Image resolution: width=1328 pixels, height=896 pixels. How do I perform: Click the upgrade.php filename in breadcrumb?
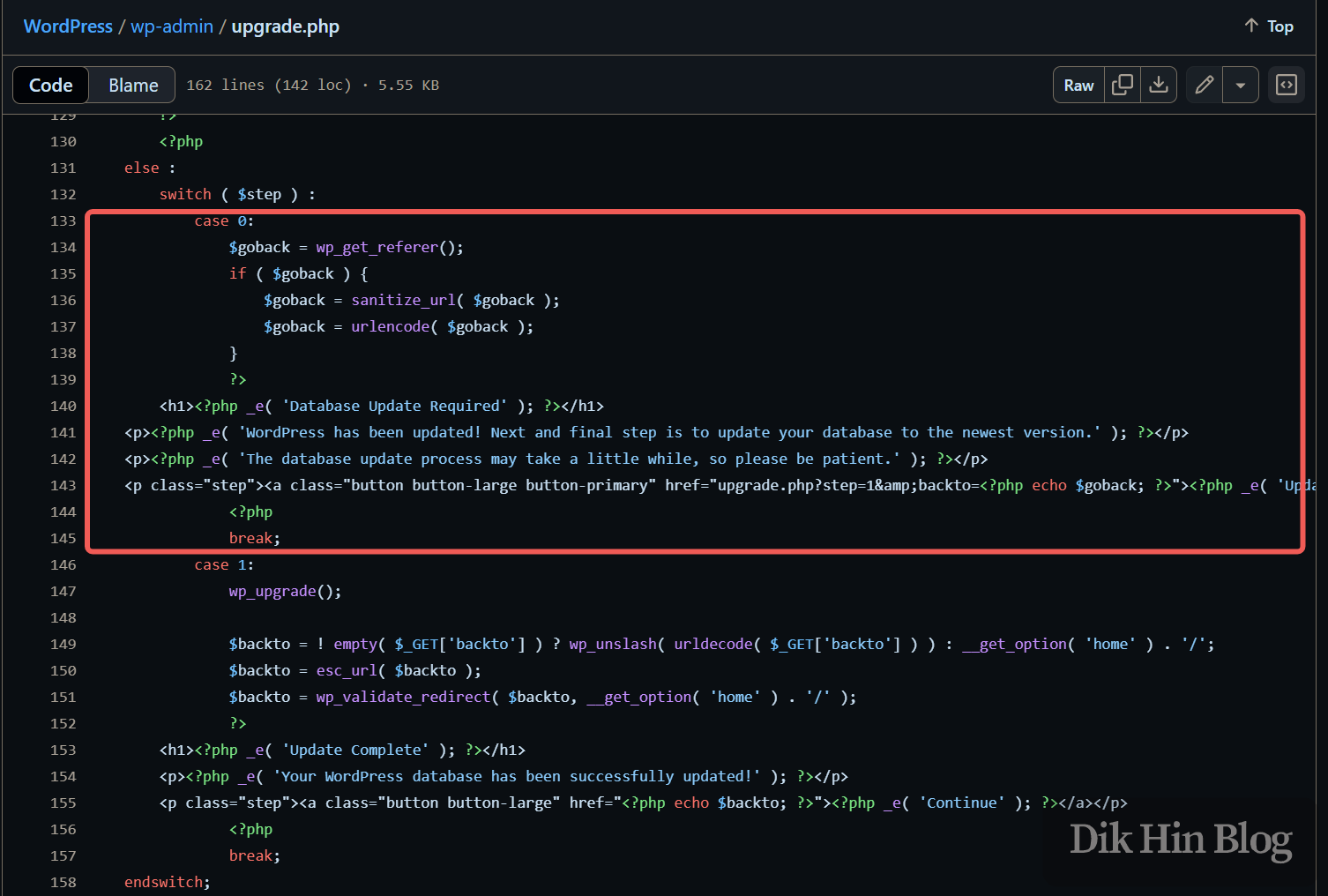(x=285, y=26)
